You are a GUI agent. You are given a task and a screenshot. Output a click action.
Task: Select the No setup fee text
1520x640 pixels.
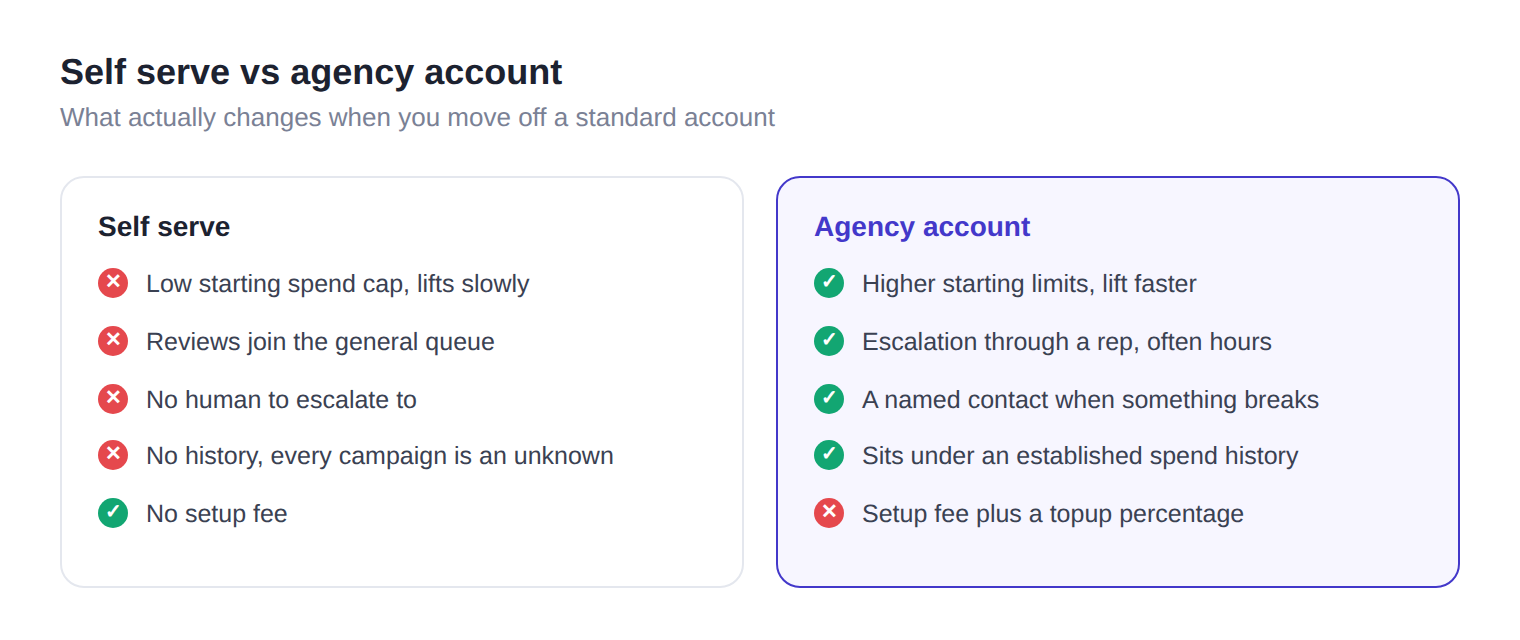pyautogui.click(x=217, y=514)
